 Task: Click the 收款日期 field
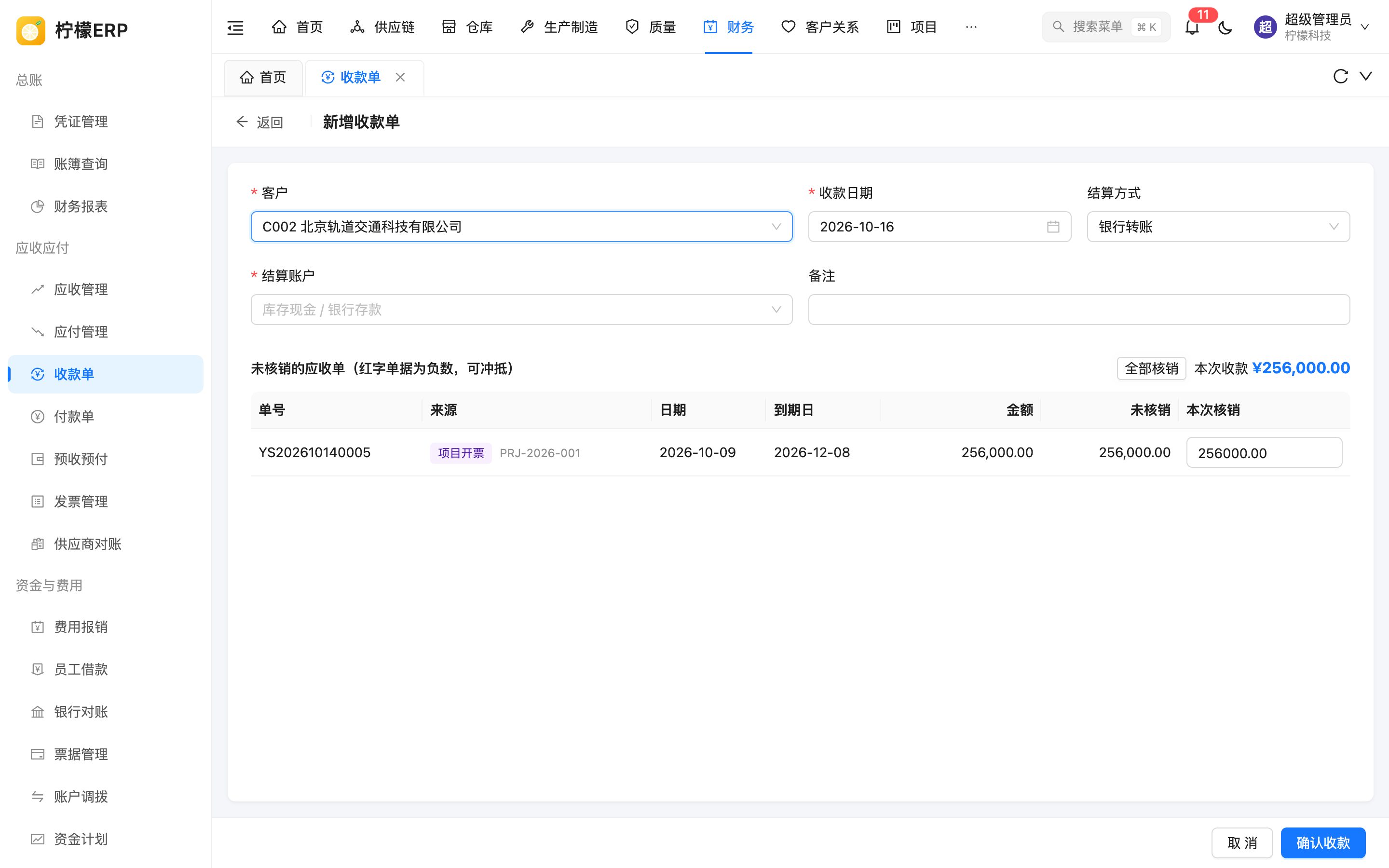tap(939, 227)
